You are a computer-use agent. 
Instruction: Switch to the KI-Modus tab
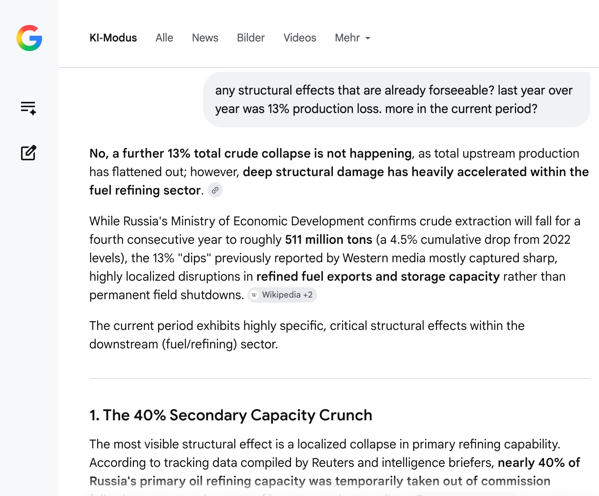pos(113,38)
